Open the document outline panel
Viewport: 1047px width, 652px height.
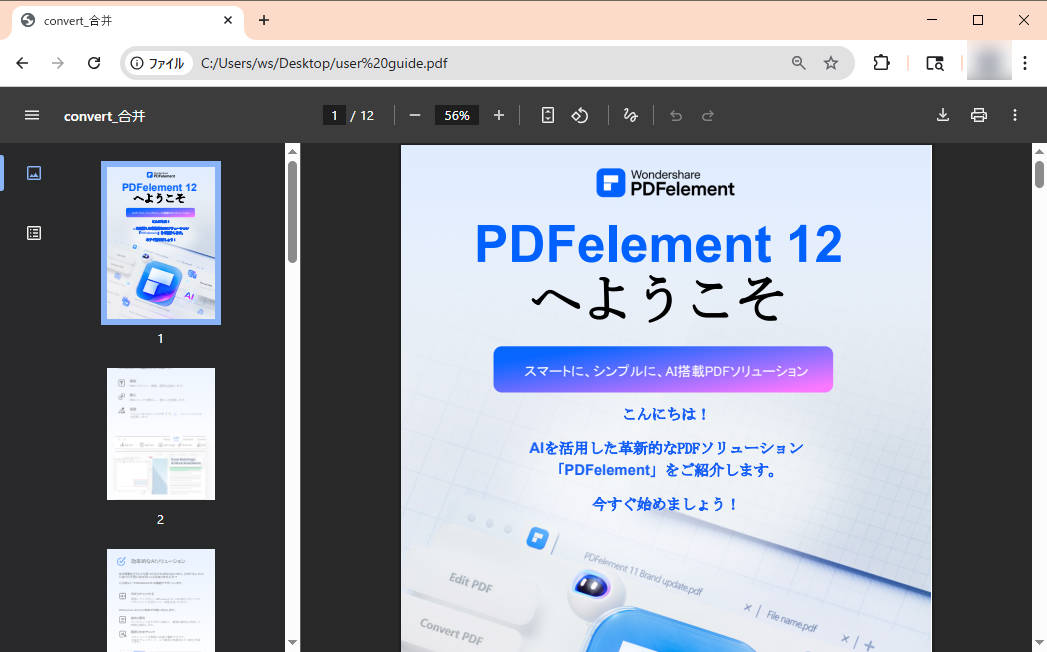click(x=33, y=232)
